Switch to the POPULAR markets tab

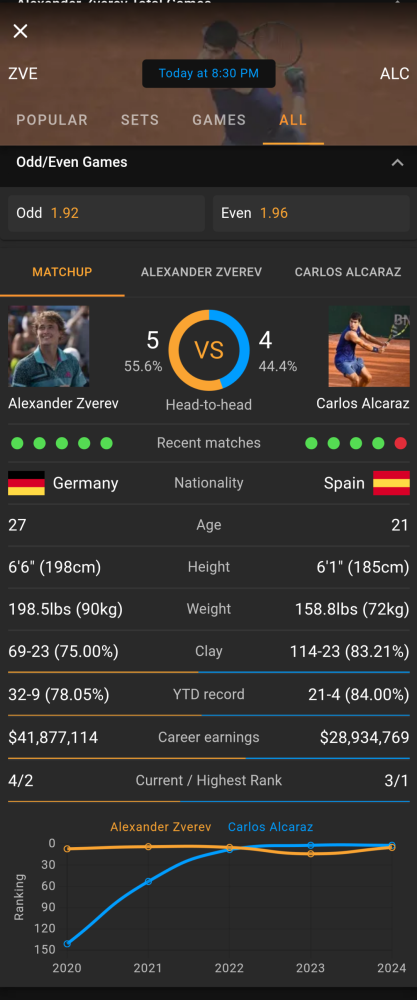(x=52, y=120)
